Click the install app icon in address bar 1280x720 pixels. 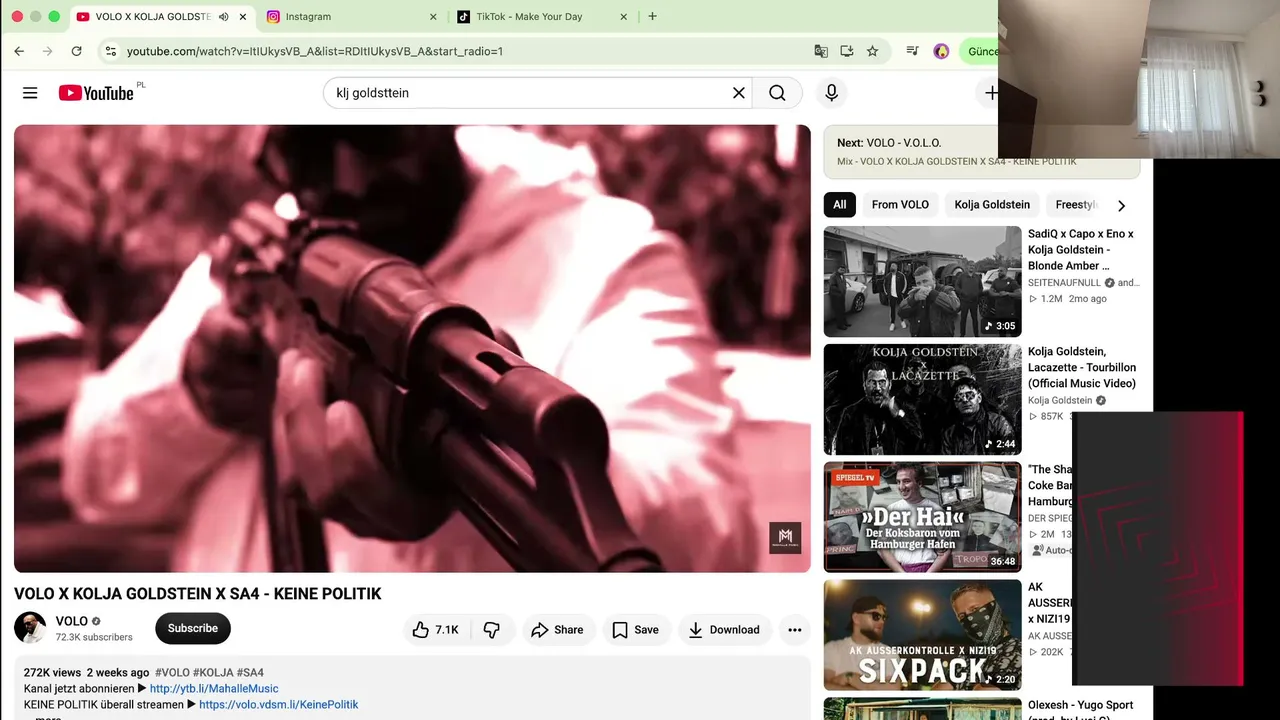click(x=847, y=51)
